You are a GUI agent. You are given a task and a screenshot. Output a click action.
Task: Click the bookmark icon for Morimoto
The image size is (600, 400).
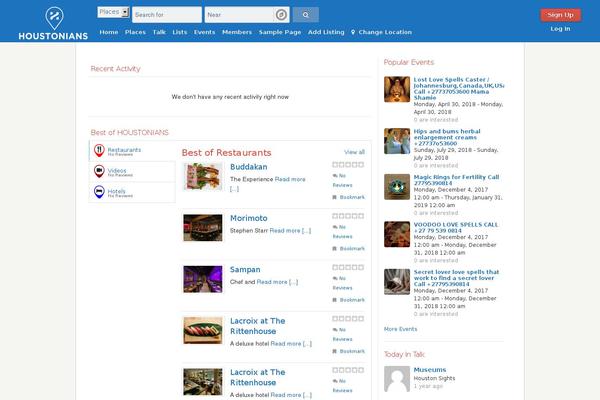(x=334, y=249)
